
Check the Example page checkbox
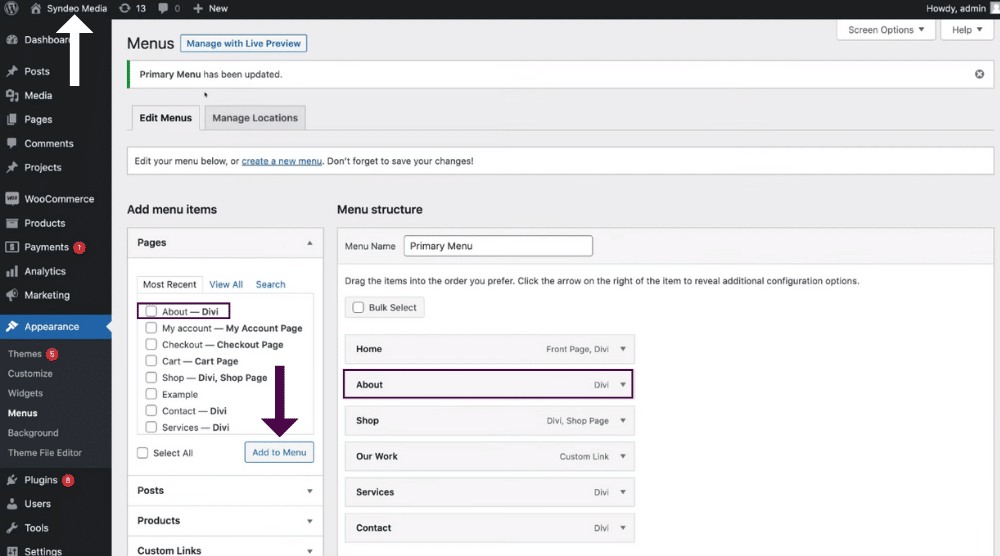(151, 394)
